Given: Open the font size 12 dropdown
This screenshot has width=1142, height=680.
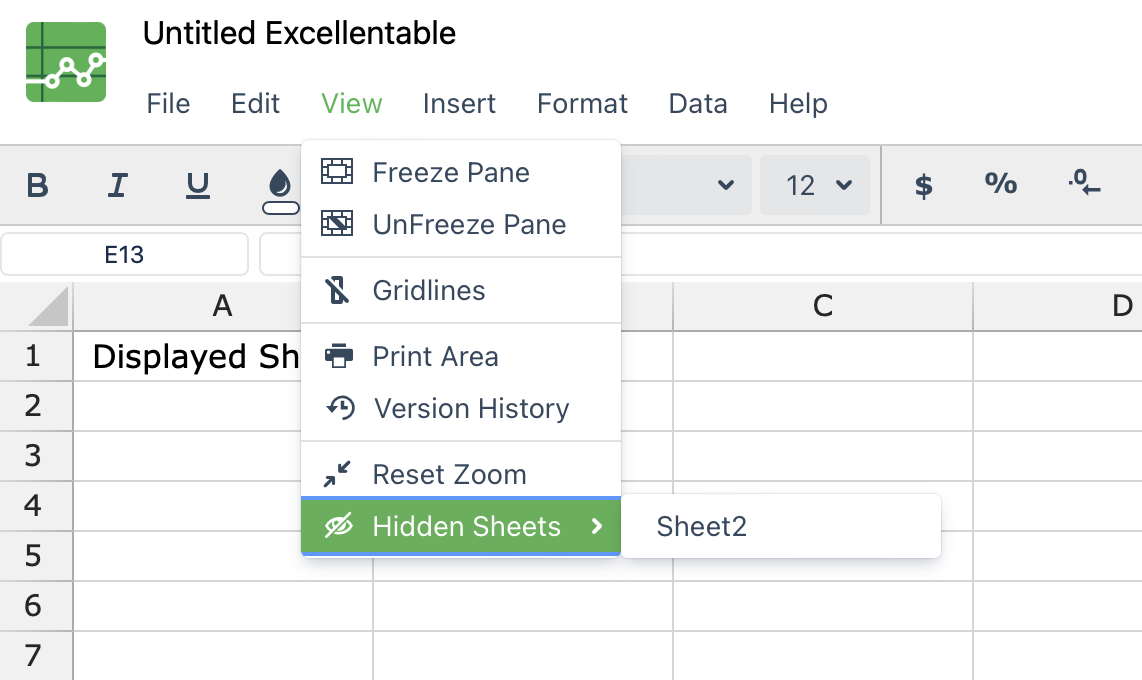Looking at the screenshot, I should tap(815, 185).
